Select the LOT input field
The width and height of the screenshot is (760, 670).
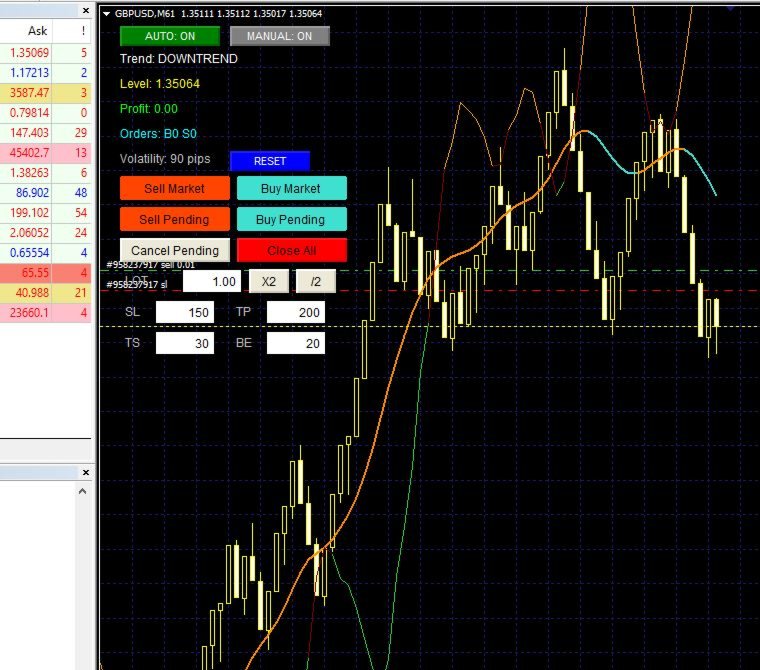click(x=212, y=281)
